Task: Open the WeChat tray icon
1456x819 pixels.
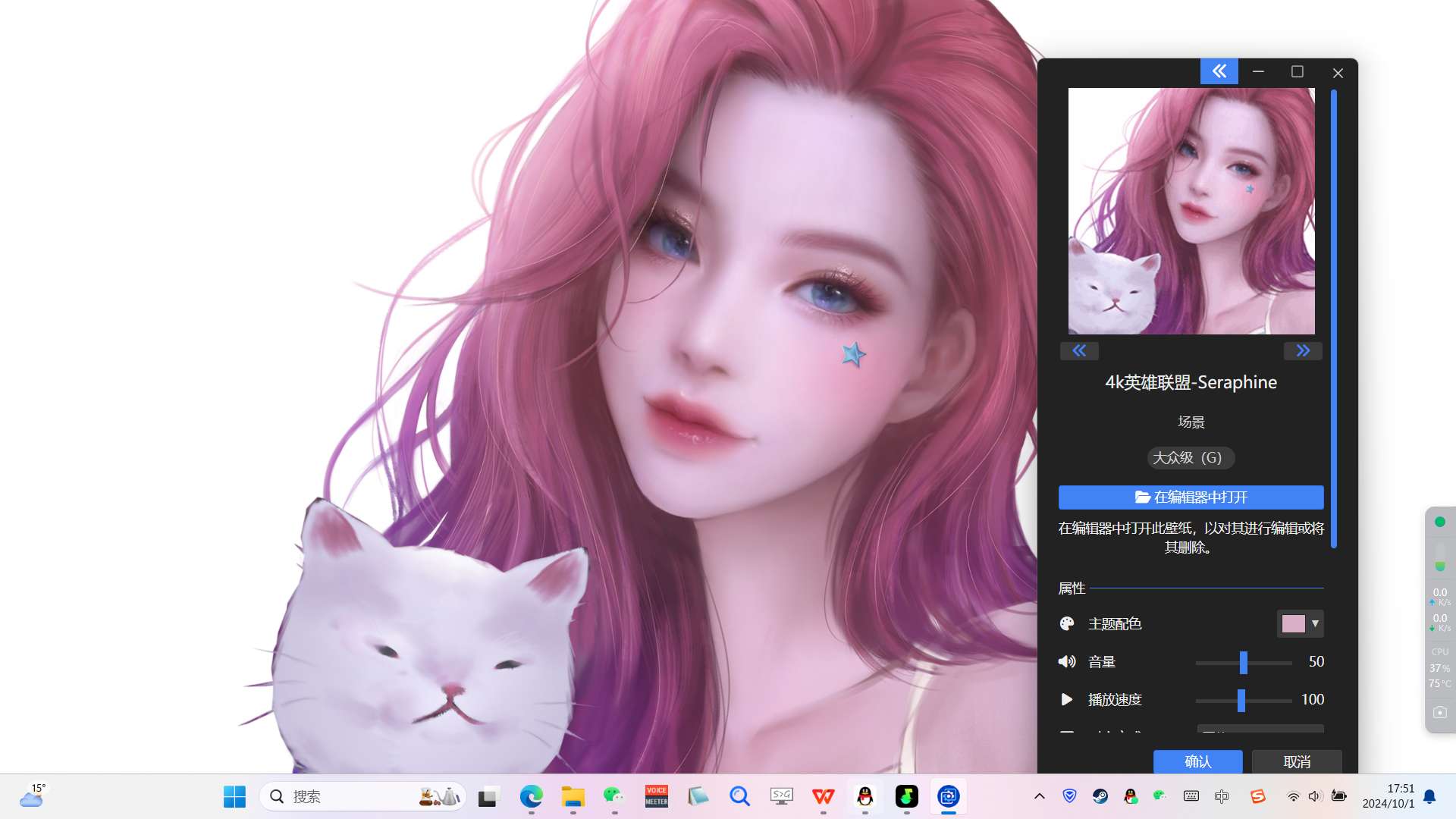Action: pos(1159,795)
